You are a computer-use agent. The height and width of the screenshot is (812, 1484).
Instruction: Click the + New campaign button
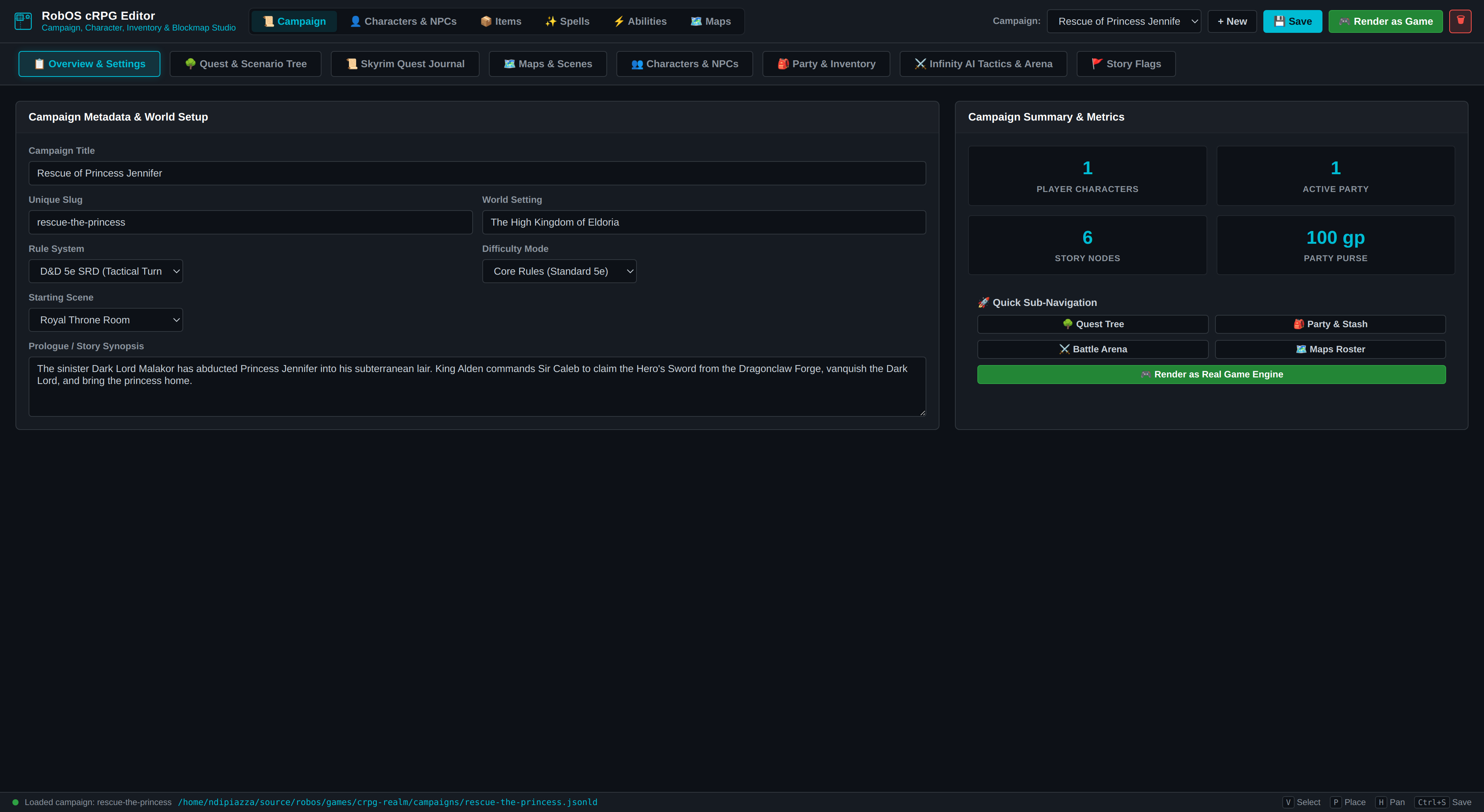(x=1232, y=21)
